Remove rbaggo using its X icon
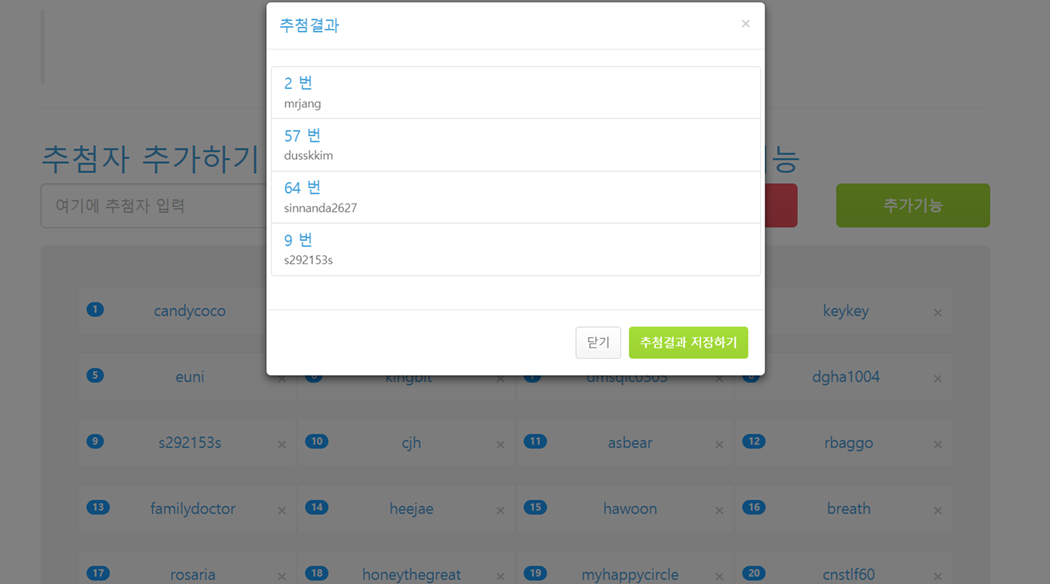This screenshot has width=1050, height=584. [938, 445]
